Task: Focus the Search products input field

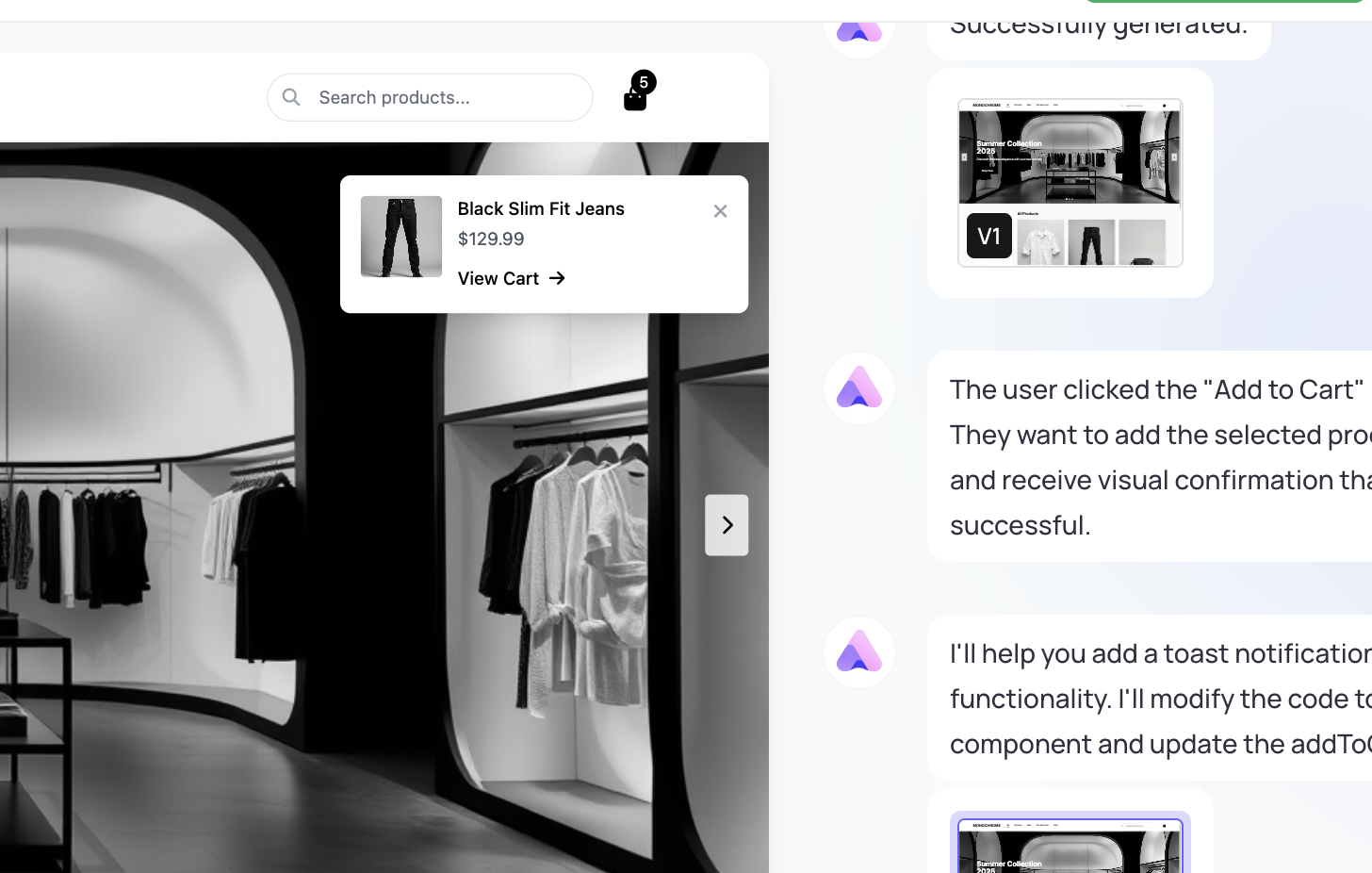Action: [430, 97]
